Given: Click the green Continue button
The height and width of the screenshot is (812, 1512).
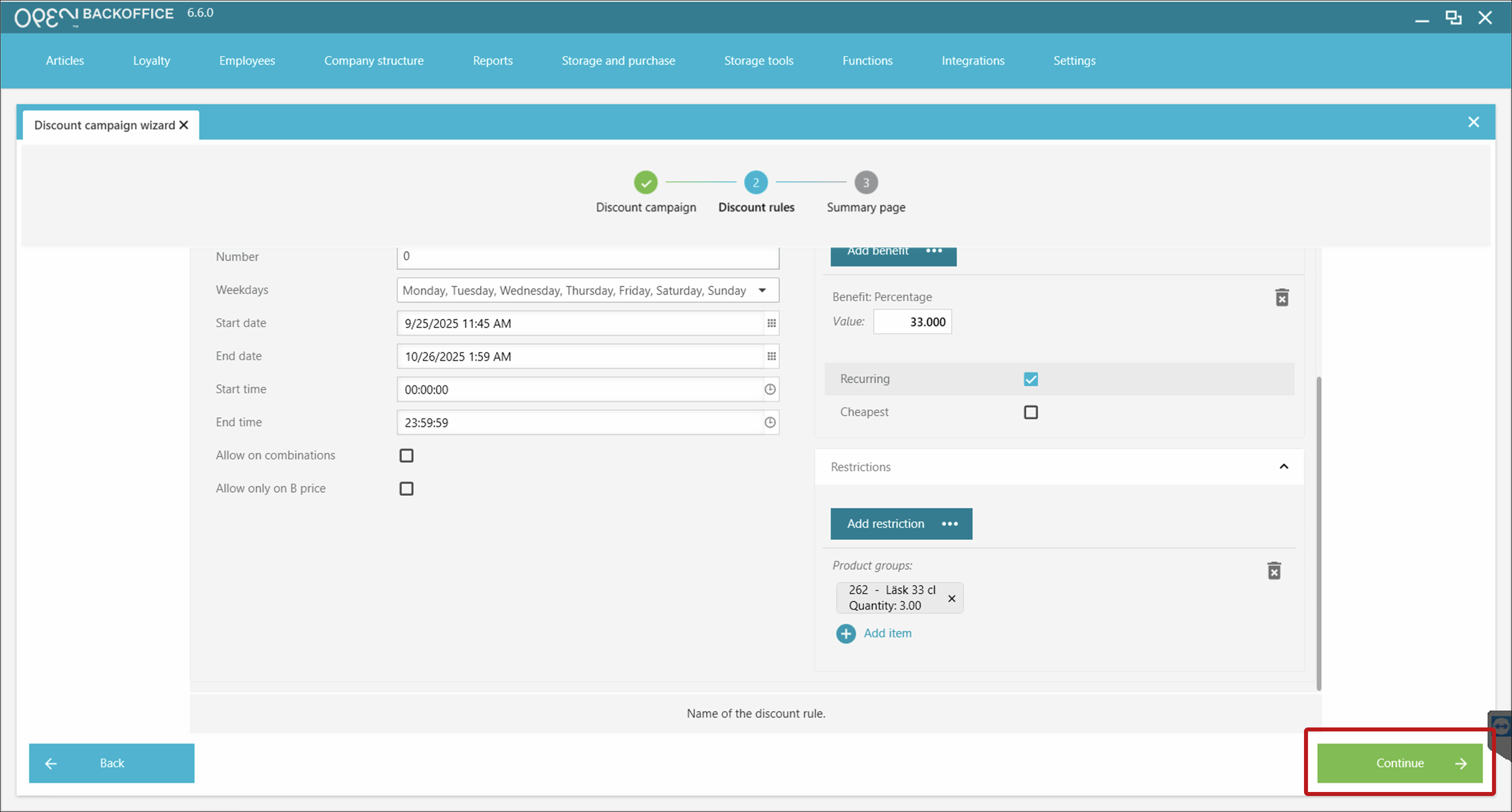Looking at the screenshot, I should (1399, 762).
